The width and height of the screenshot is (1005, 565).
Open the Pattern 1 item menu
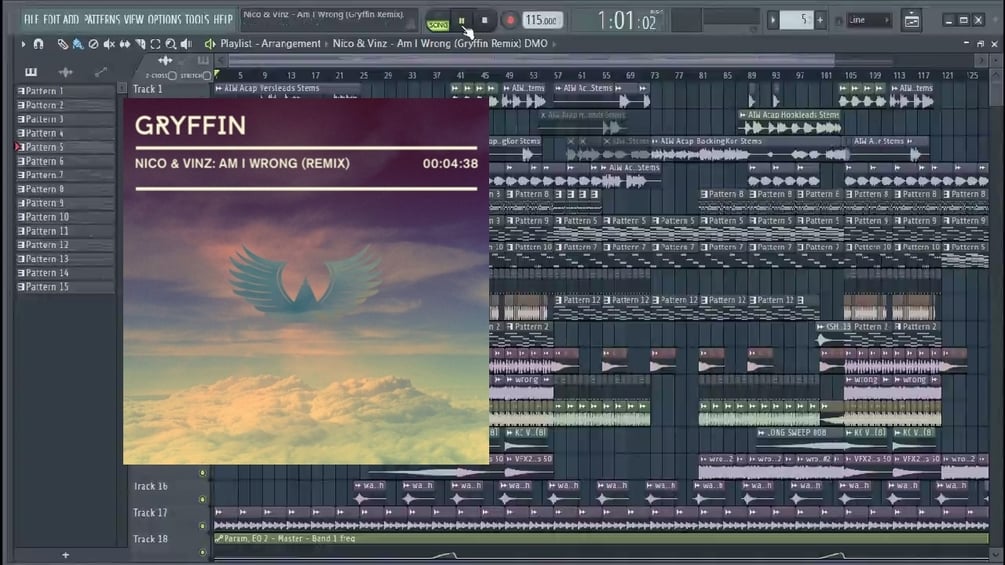coord(21,91)
